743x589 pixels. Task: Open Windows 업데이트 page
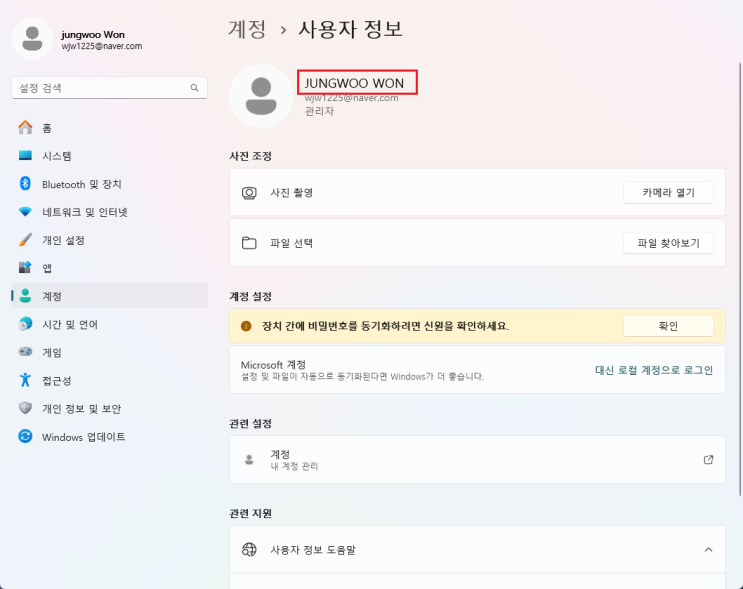(109, 436)
